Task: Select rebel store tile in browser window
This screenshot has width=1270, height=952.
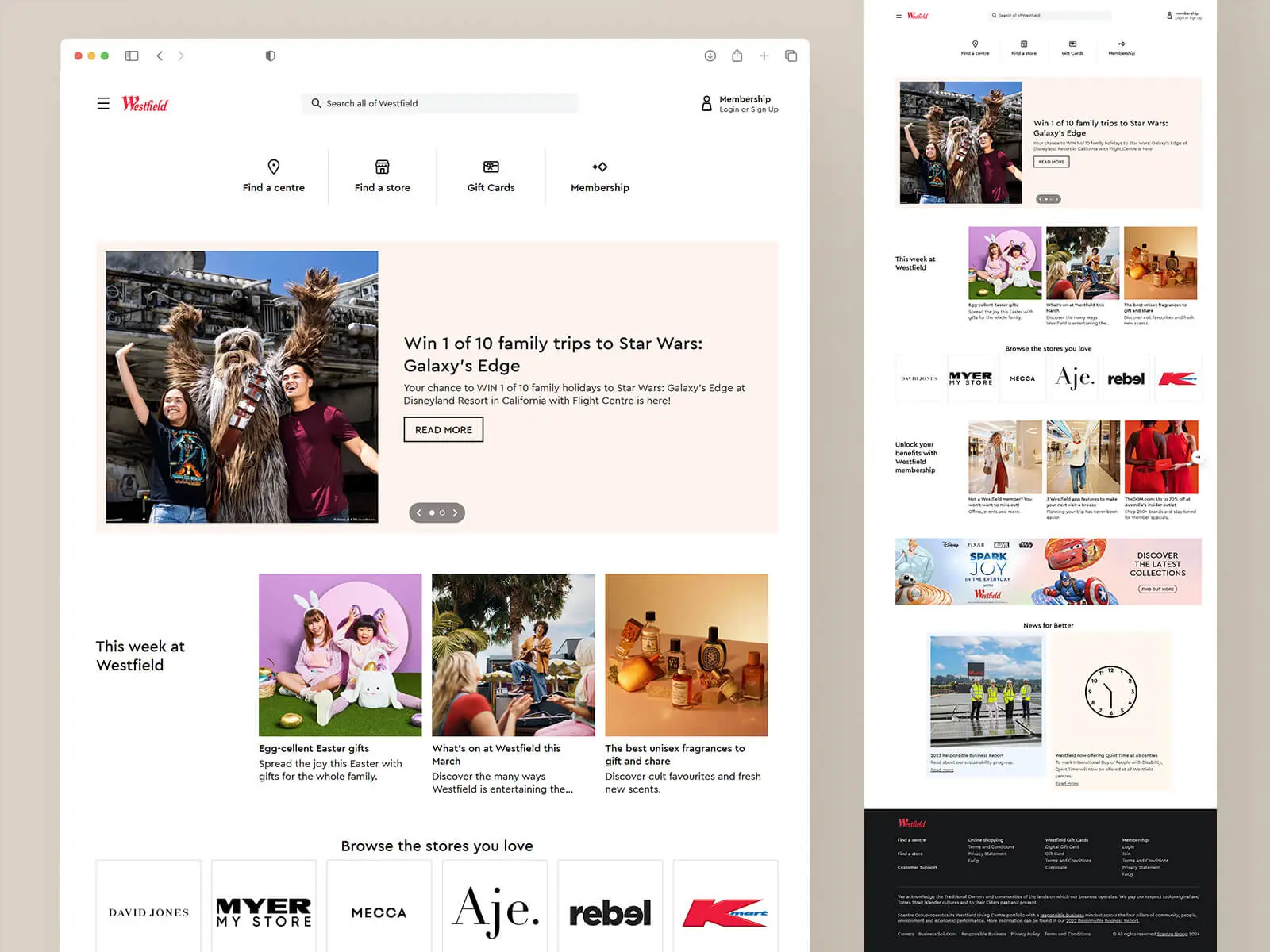Action: pyautogui.click(x=610, y=906)
